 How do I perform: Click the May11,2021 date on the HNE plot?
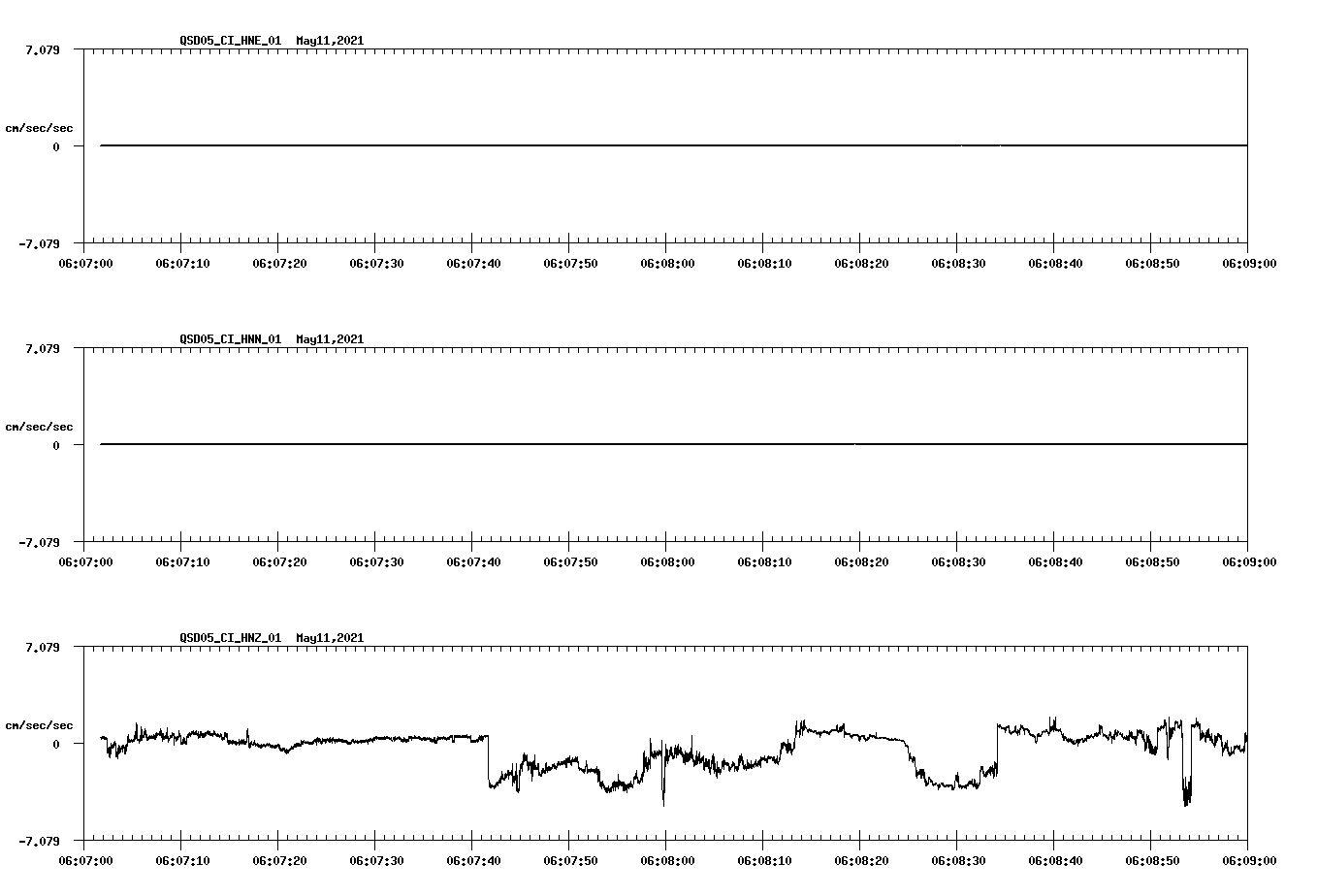coord(329,41)
